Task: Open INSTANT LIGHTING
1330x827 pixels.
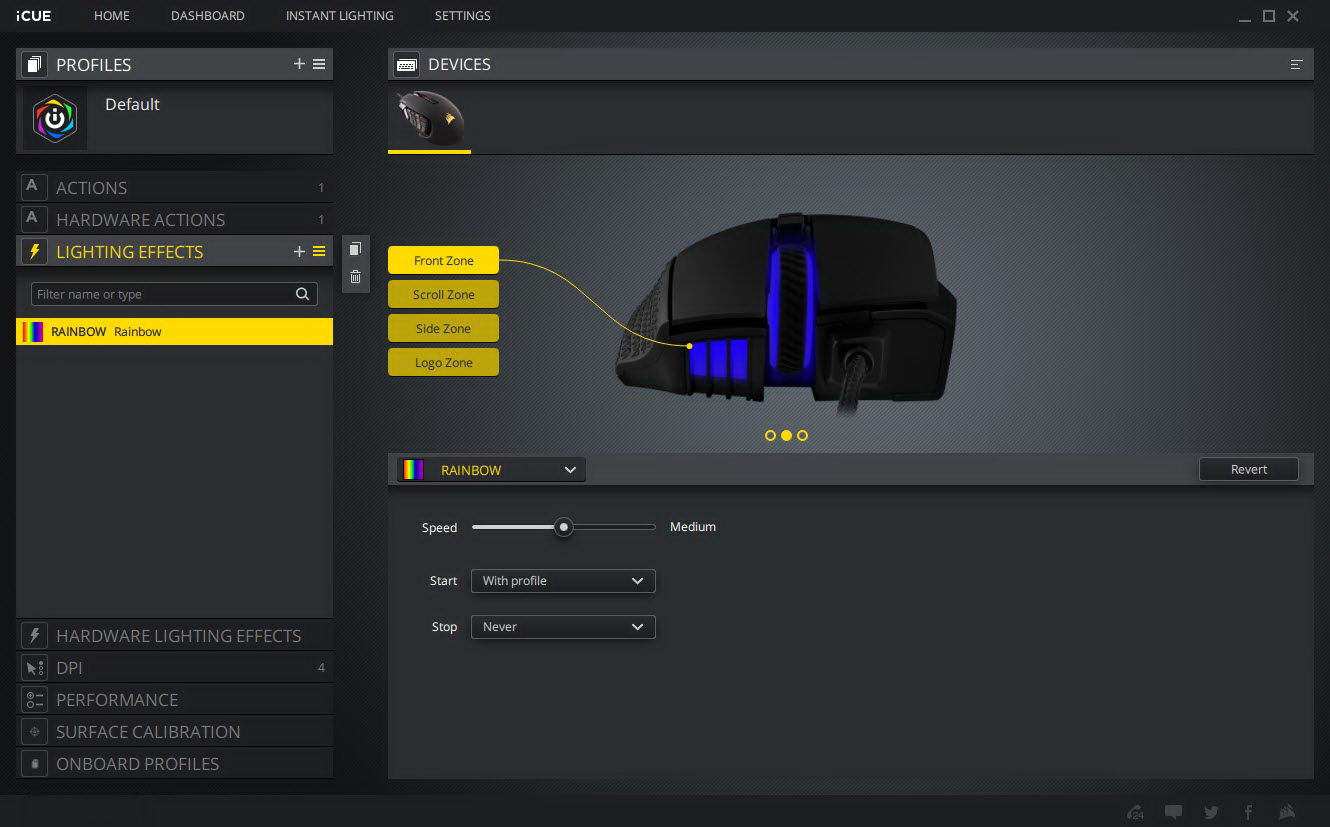Action: [339, 16]
